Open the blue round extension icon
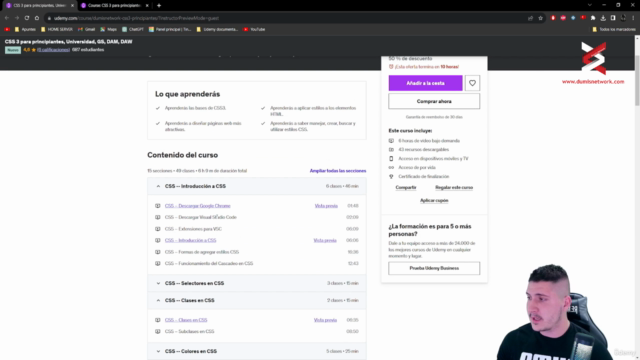Screen dimensions: 640x360 pyautogui.click(x=573, y=18)
